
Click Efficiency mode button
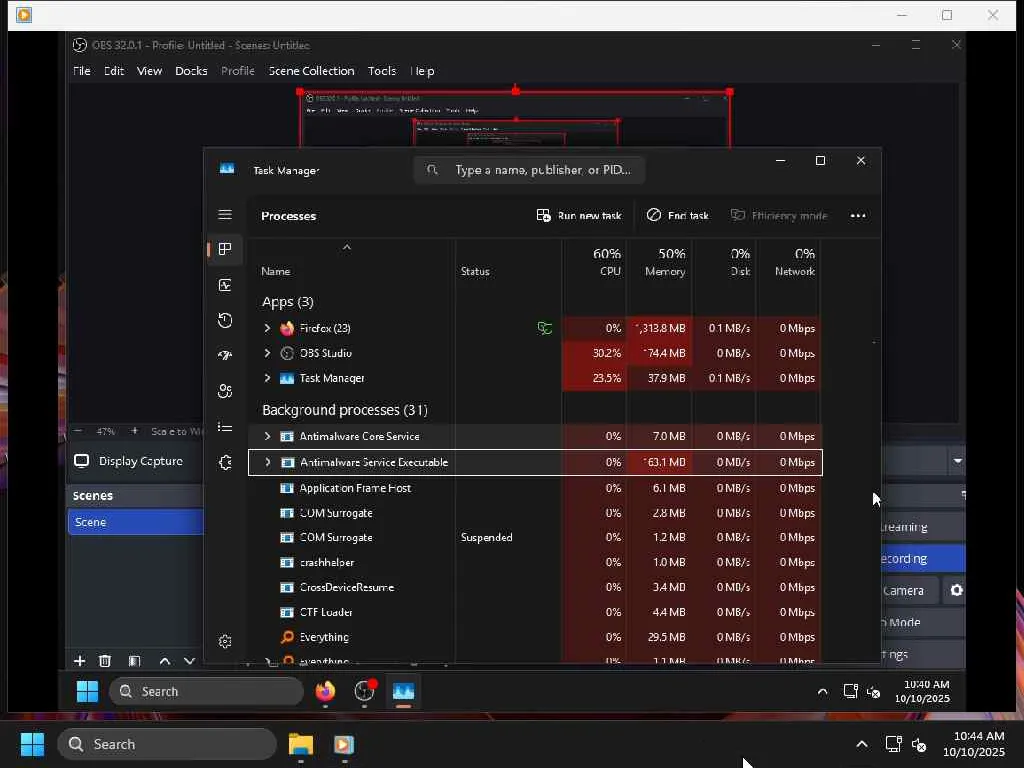pyautogui.click(x=779, y=216)
